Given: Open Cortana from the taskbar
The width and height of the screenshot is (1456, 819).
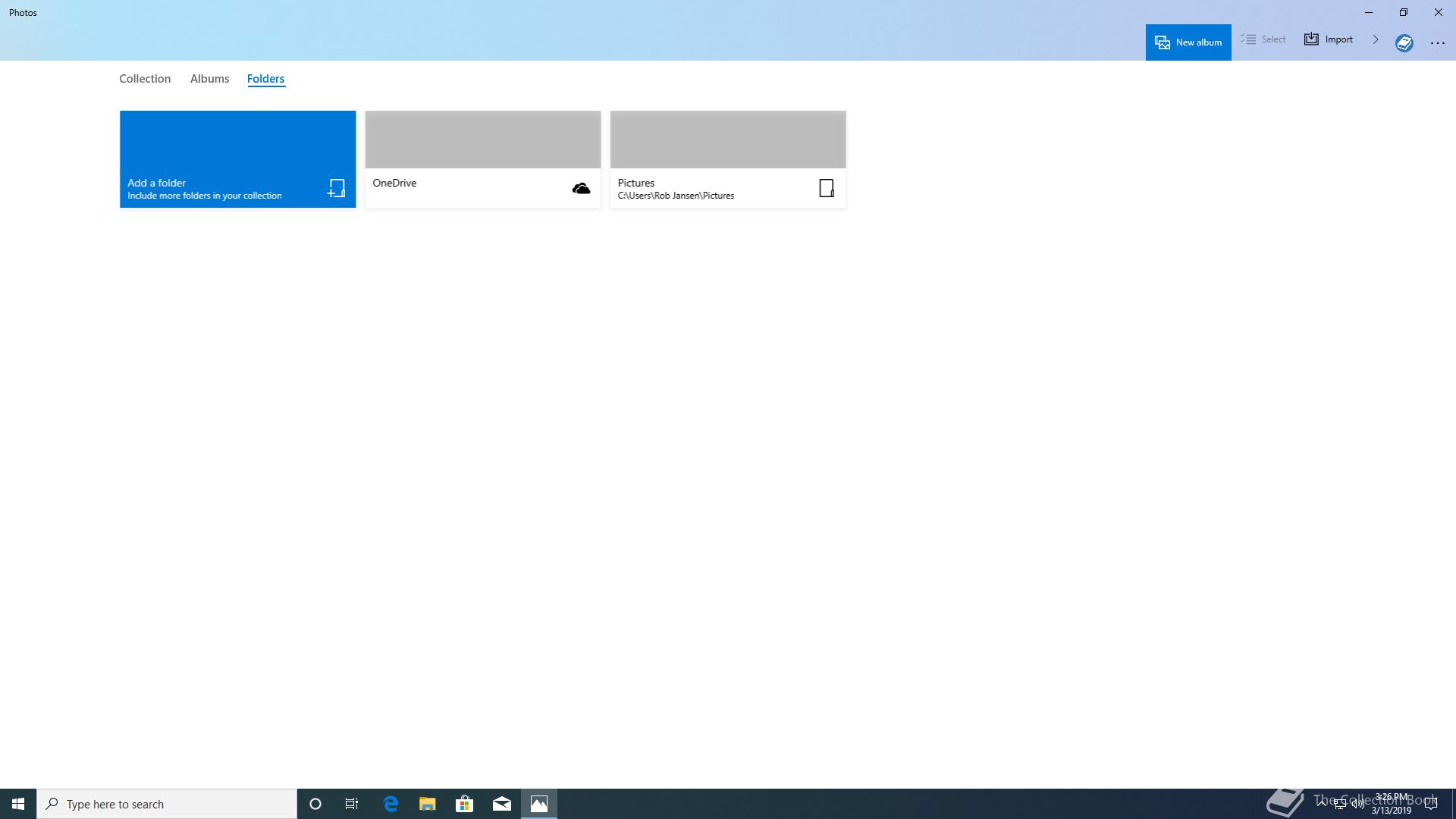Looking at the screenshot, I should [315, 804].
